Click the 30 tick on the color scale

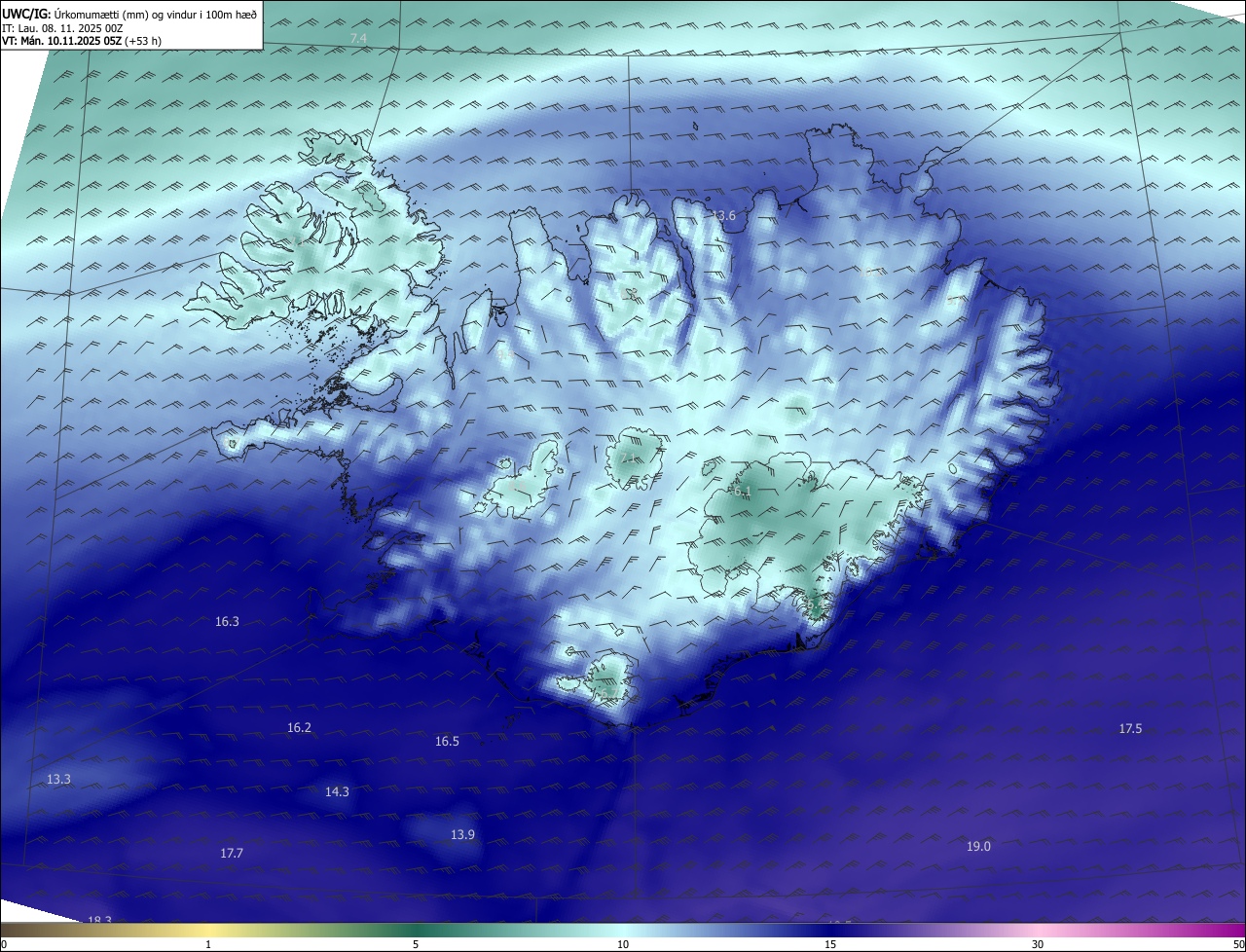click(x=1038, y=944)
